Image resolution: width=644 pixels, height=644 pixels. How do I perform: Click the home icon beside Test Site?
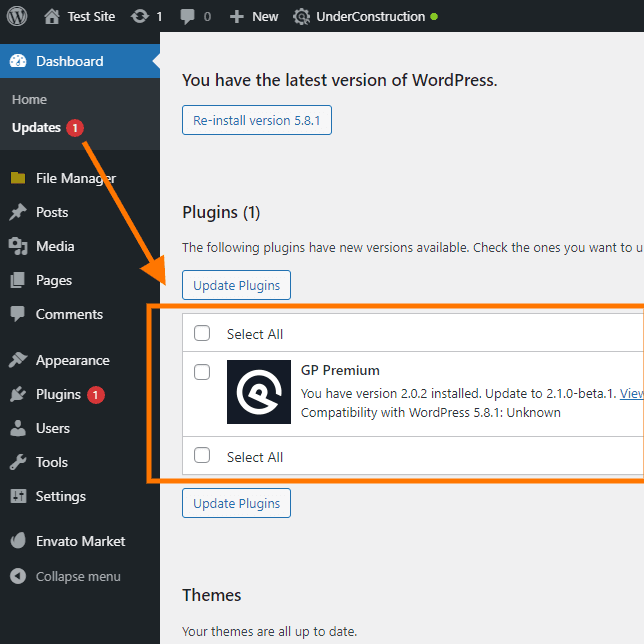click(52, 16)
